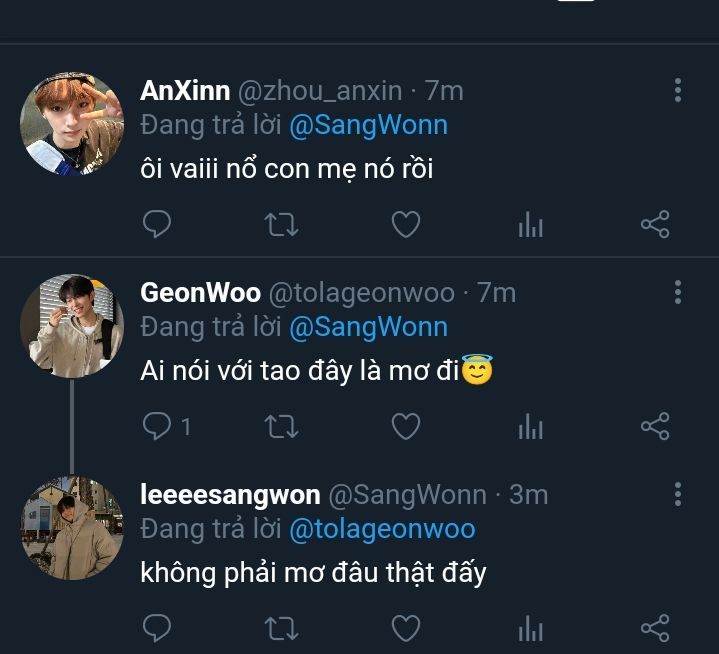Open GeonWoo's profile avatar
Screen dimensions: 719x654
click(x=72, y=326)
